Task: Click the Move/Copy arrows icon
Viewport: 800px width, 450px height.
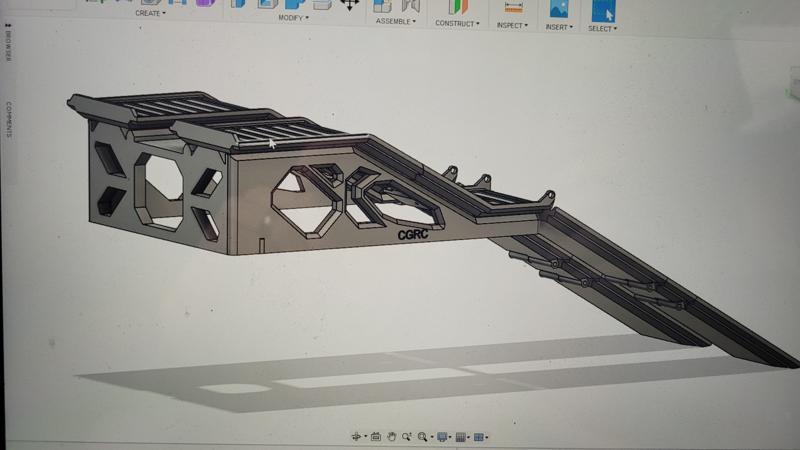Action: [x=349, y=5]
